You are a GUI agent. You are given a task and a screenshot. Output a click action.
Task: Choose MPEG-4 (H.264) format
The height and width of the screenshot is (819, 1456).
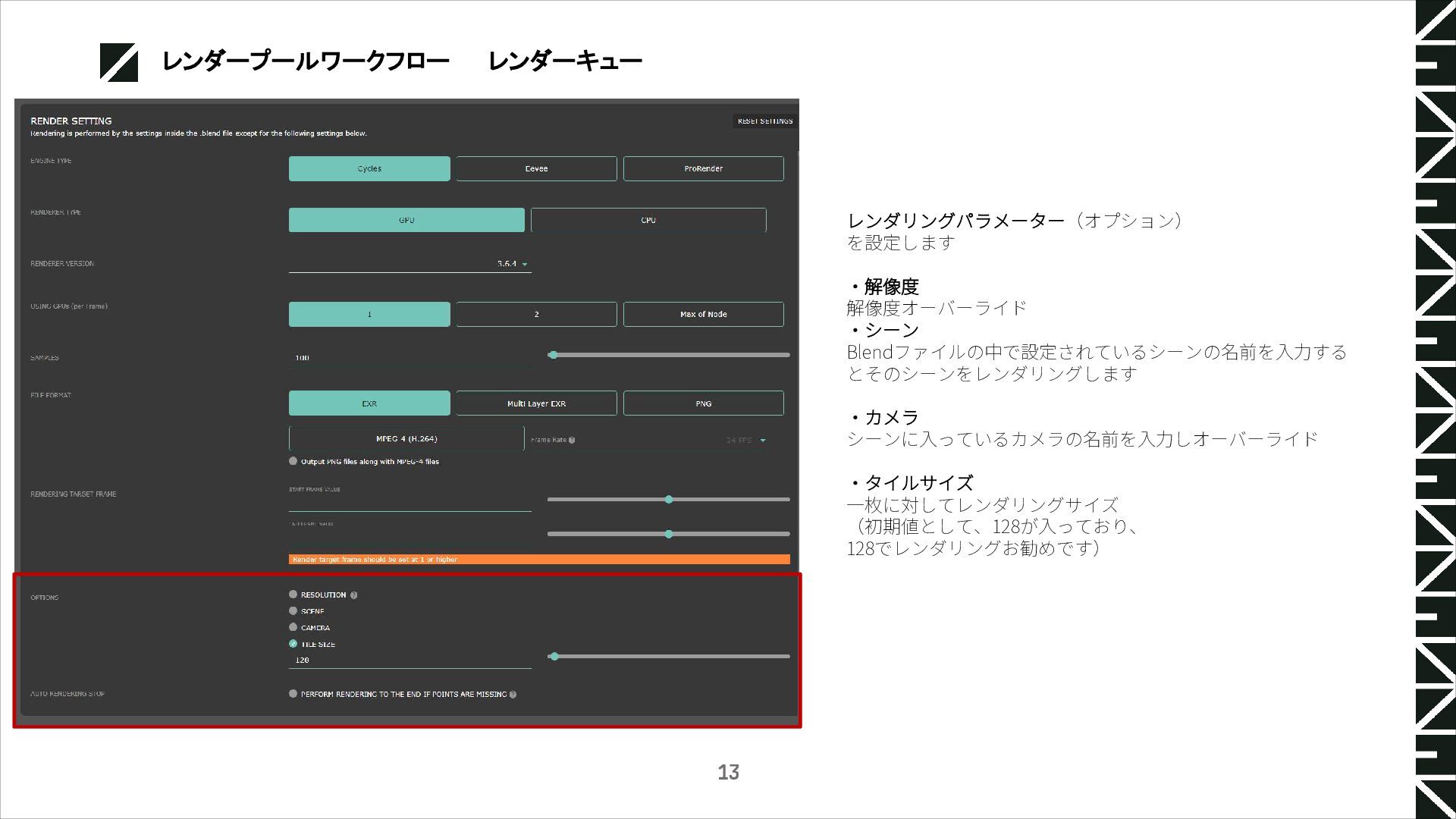point(406,439)
